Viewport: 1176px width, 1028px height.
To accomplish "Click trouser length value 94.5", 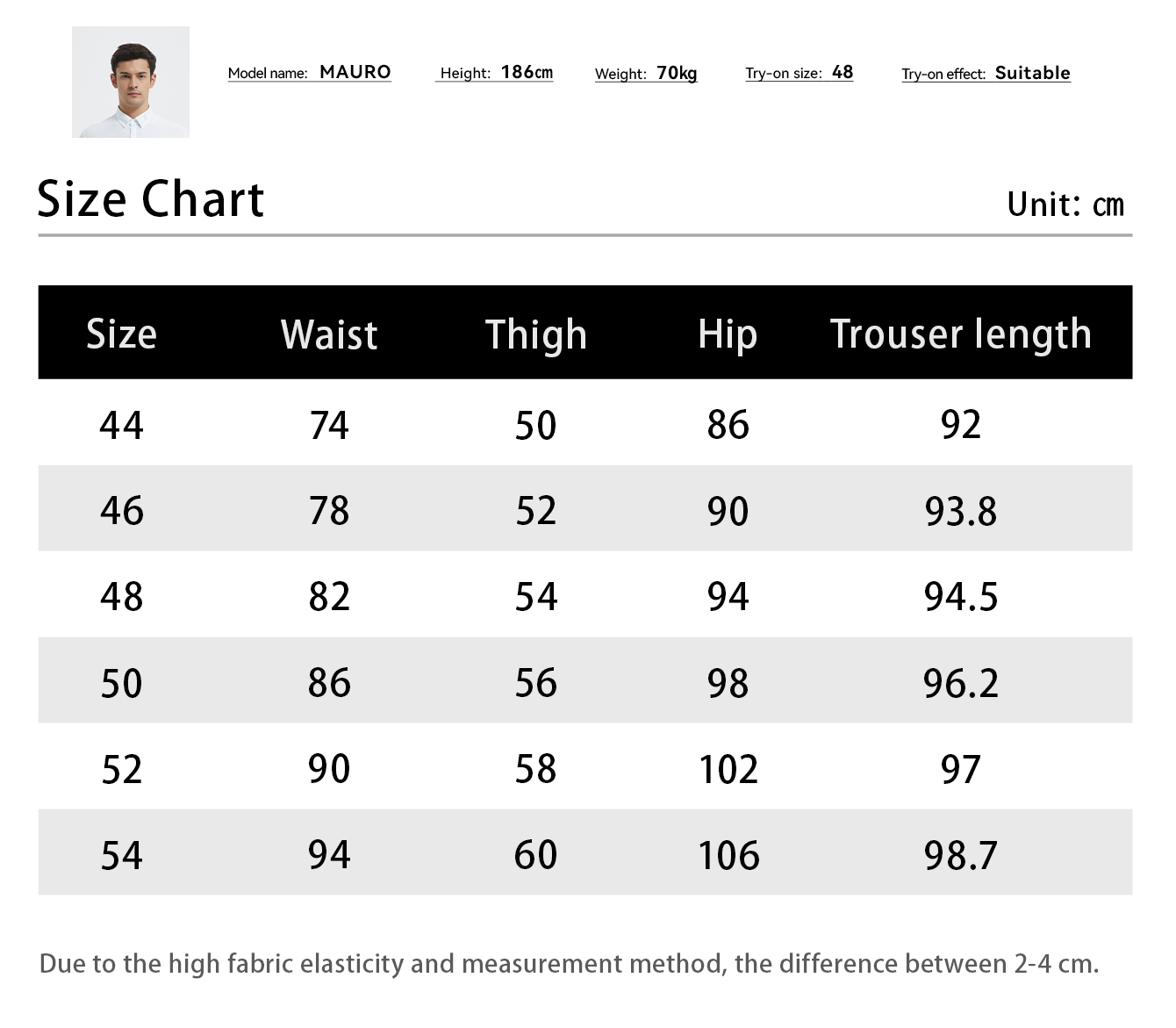I will pos(960,597).
